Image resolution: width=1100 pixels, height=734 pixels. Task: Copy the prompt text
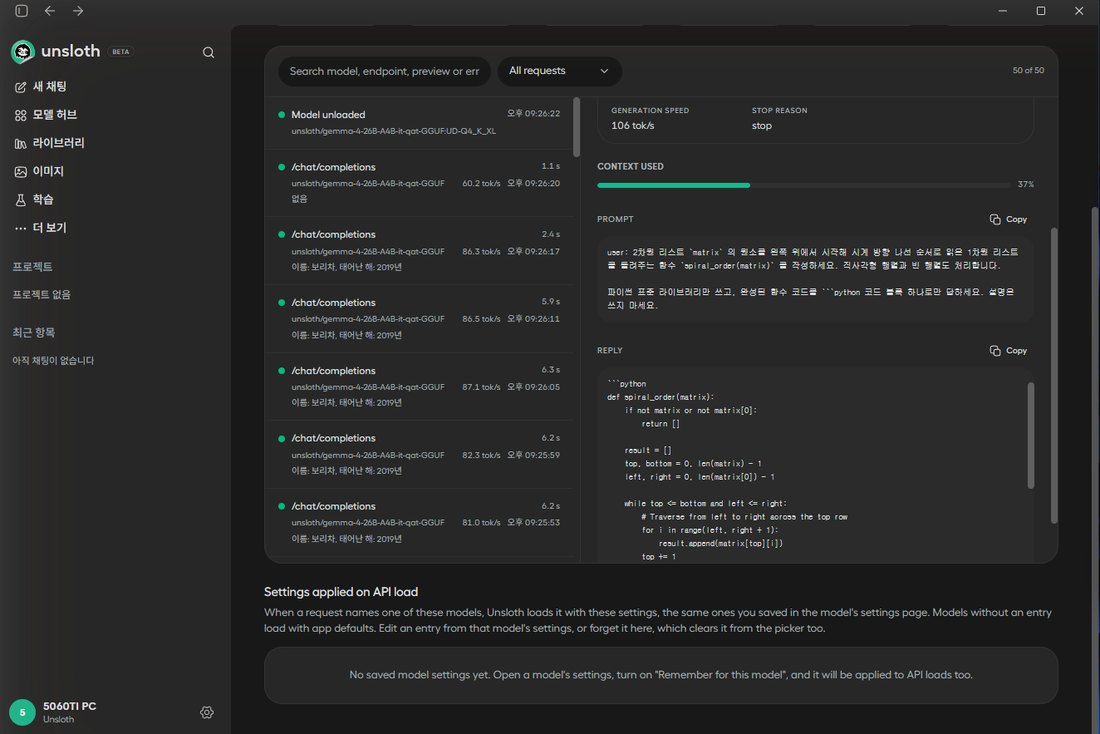1008,220
